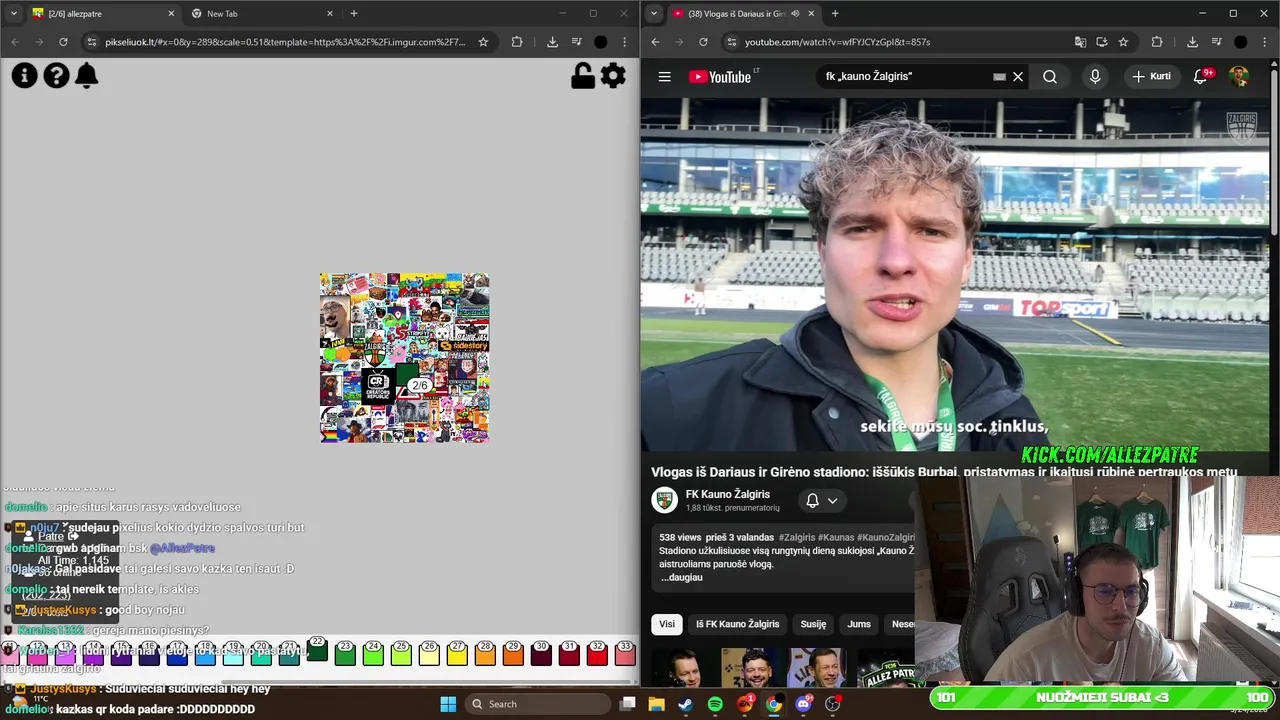Open the help question mark icon
Screen dimensions: 1280x720
[56, 76]
